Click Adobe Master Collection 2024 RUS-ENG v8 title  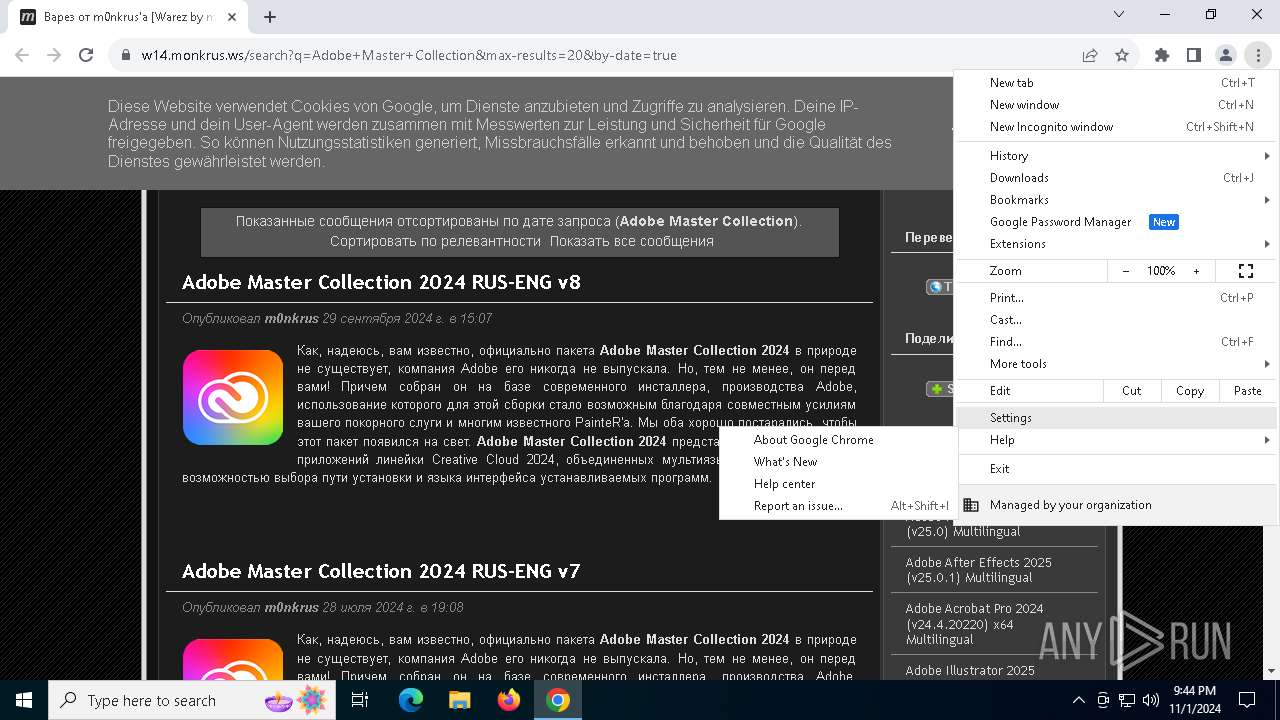[381, 282]
